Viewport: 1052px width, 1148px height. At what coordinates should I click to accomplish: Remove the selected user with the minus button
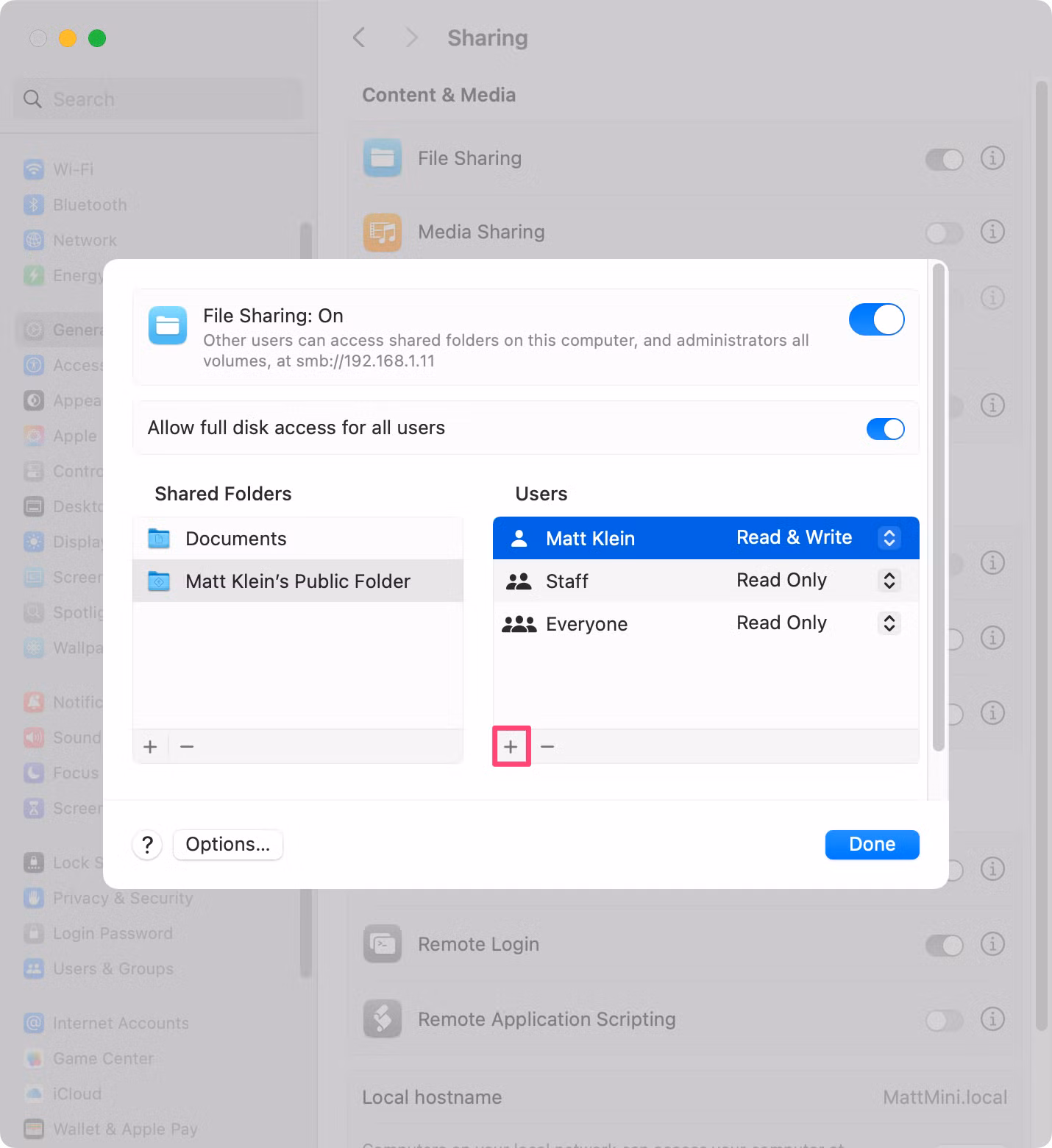point(547,747)
